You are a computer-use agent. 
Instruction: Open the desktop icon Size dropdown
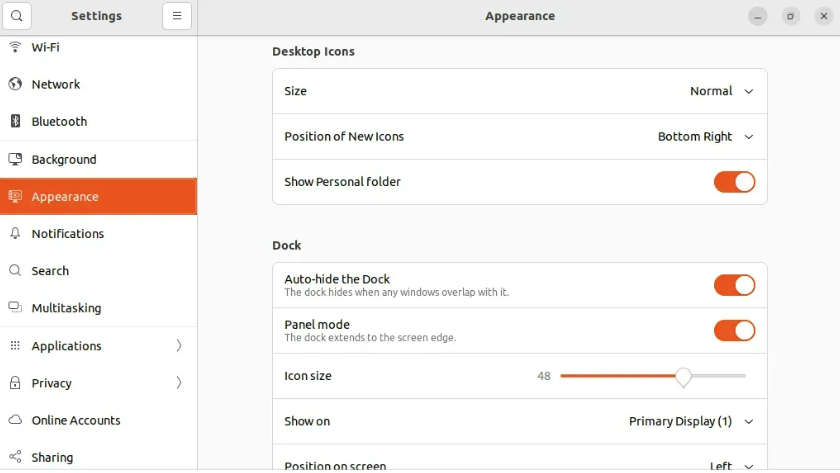click(x=721, y=91)
